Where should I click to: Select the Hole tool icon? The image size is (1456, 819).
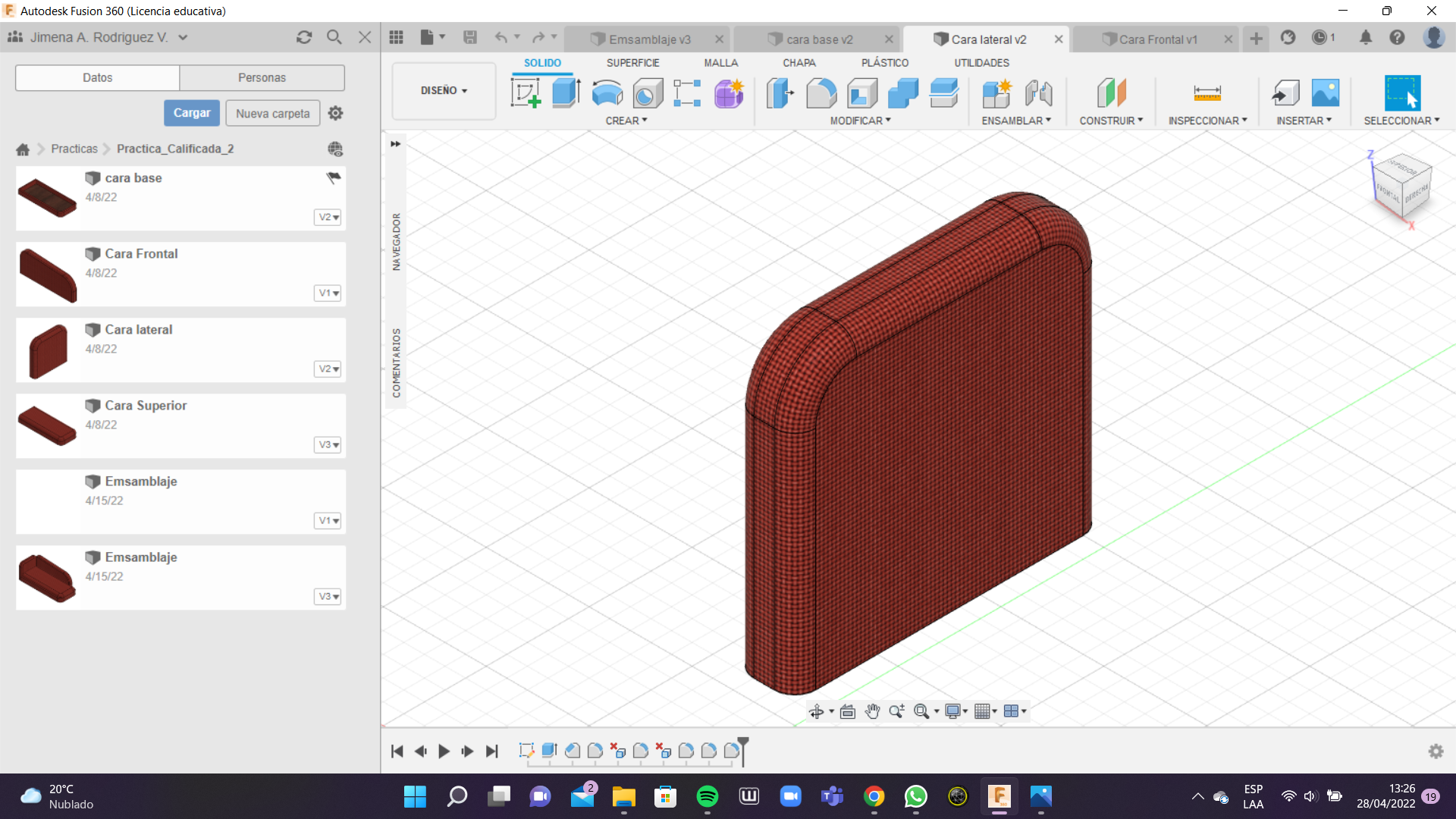pyautogui.click(x=648, y=93)
